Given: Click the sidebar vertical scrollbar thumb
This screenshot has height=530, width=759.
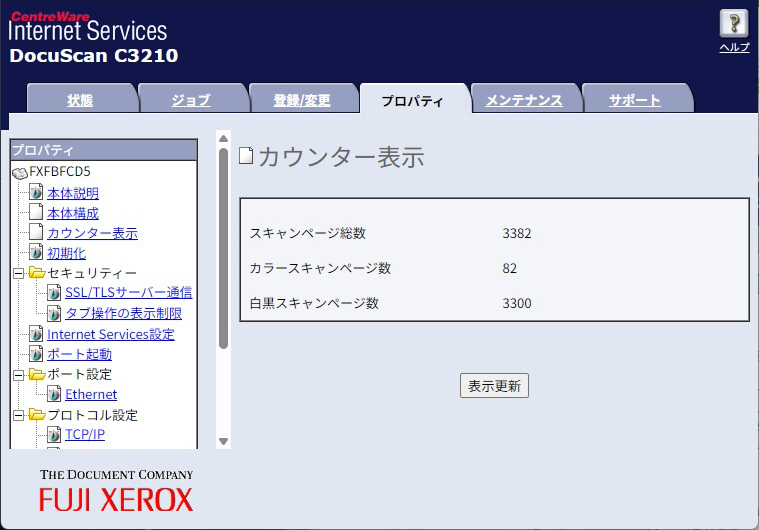Looking at the screenshot, I should [223, 248].
